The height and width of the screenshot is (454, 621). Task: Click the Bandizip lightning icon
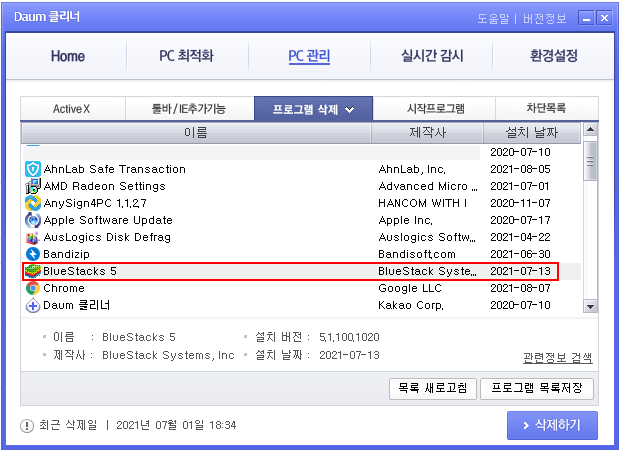pos(32,254)
